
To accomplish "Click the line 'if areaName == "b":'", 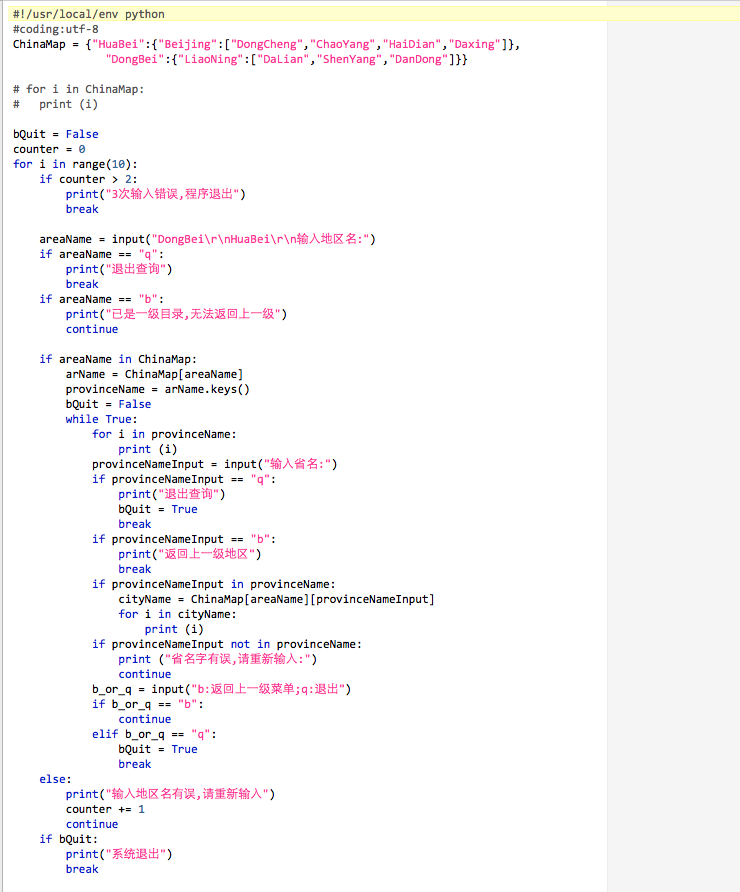I will point(101,299).
